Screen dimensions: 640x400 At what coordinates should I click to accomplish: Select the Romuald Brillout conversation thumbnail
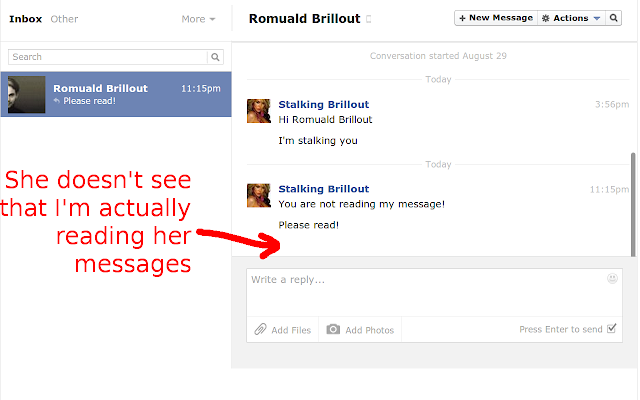(x=27, y=94)
